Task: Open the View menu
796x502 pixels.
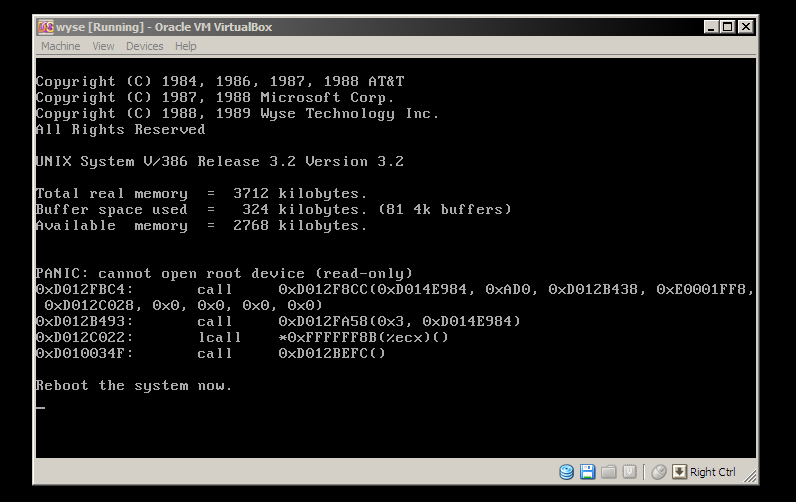Action: [103, 46]
